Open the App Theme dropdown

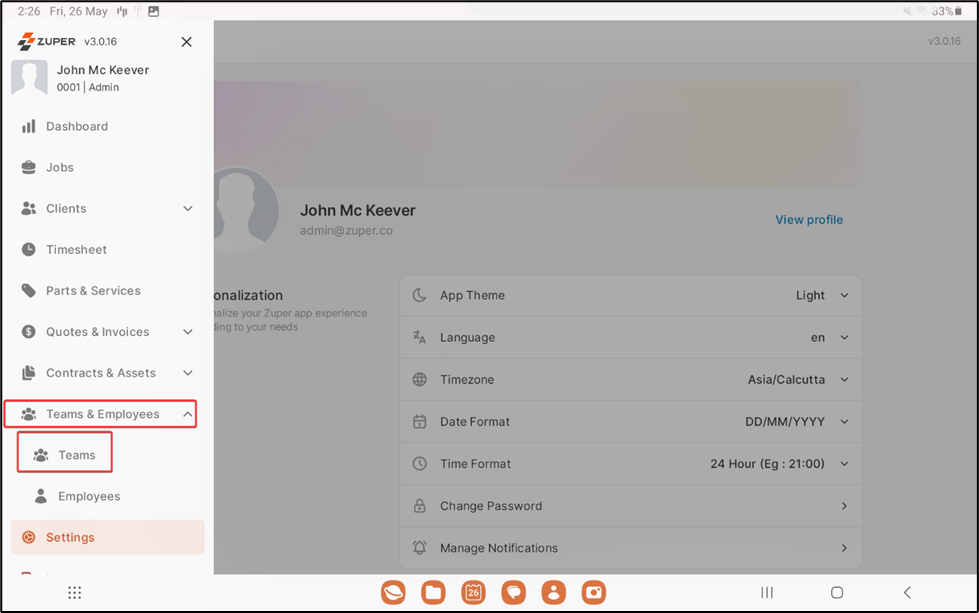point(822,296)
